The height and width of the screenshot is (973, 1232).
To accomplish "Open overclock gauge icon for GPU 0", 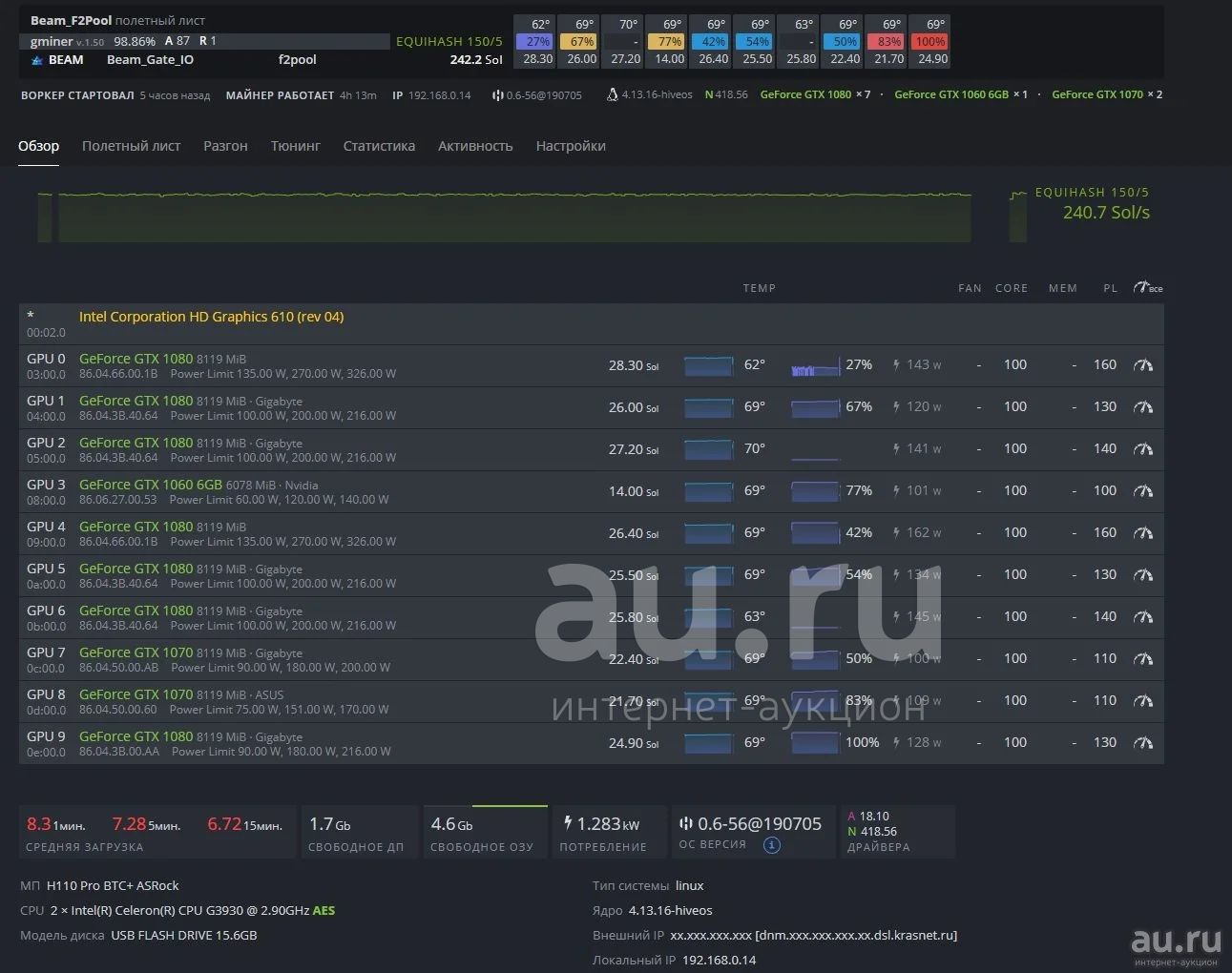I will (x=1142, y=365).
